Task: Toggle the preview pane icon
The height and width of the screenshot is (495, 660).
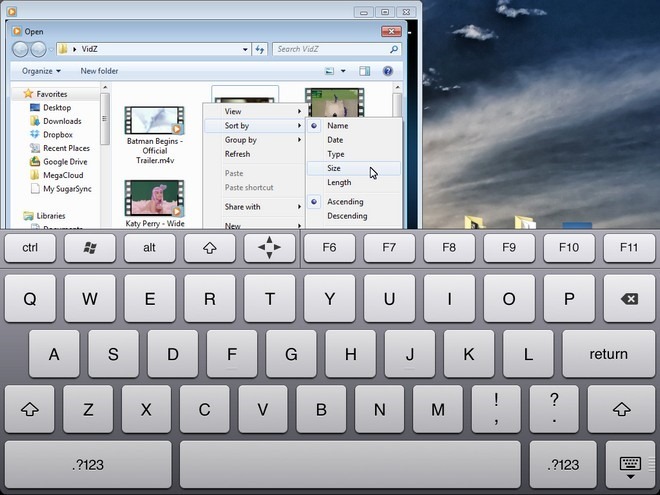Action: [x=365, y=71]
